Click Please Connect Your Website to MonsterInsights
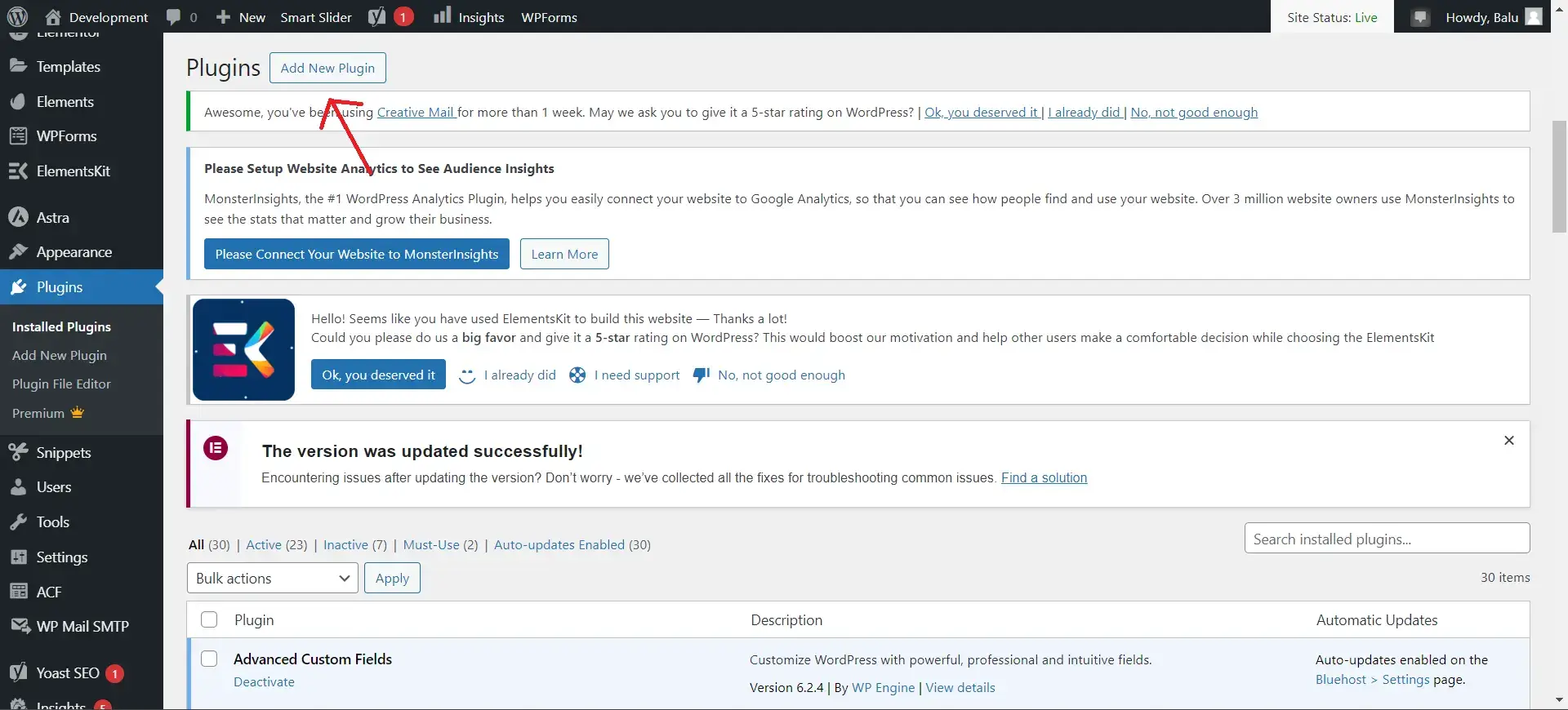Screen dimensions: 1568x710 click(x=357, y=254)
